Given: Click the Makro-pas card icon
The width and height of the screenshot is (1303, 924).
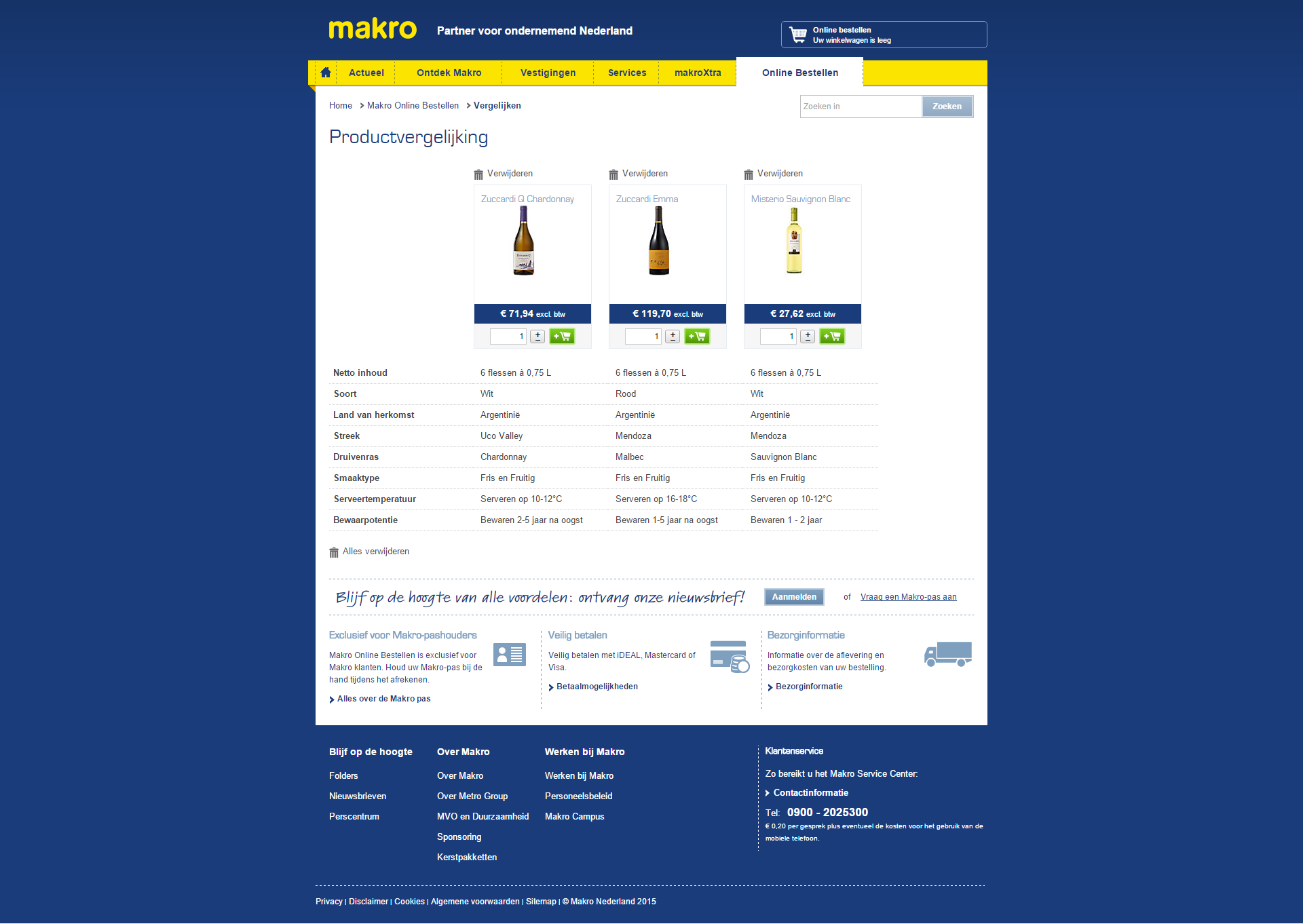Looking at the screenshot, I should pyautogui.click(x=510, y=655).
